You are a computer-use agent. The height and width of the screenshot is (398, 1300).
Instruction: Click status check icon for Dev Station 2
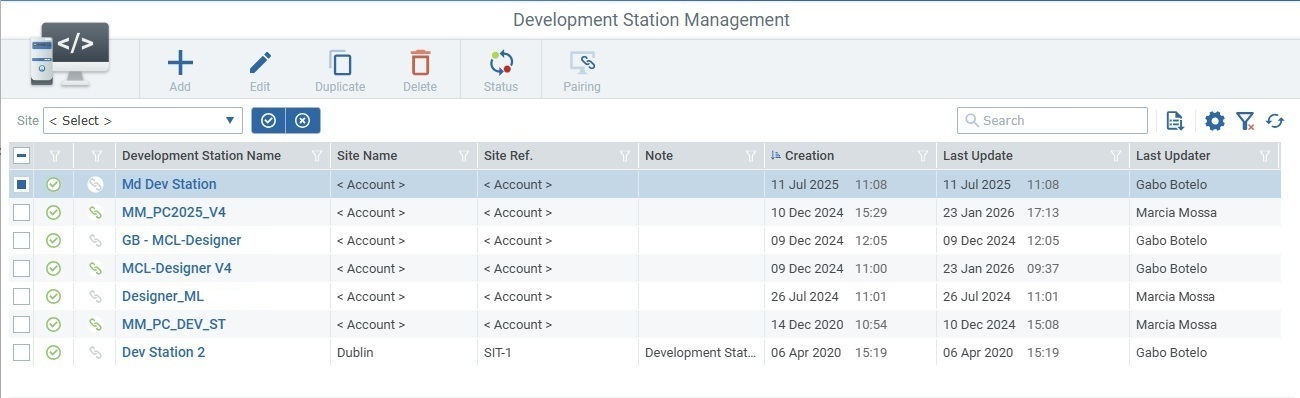(x=54, y=352)
